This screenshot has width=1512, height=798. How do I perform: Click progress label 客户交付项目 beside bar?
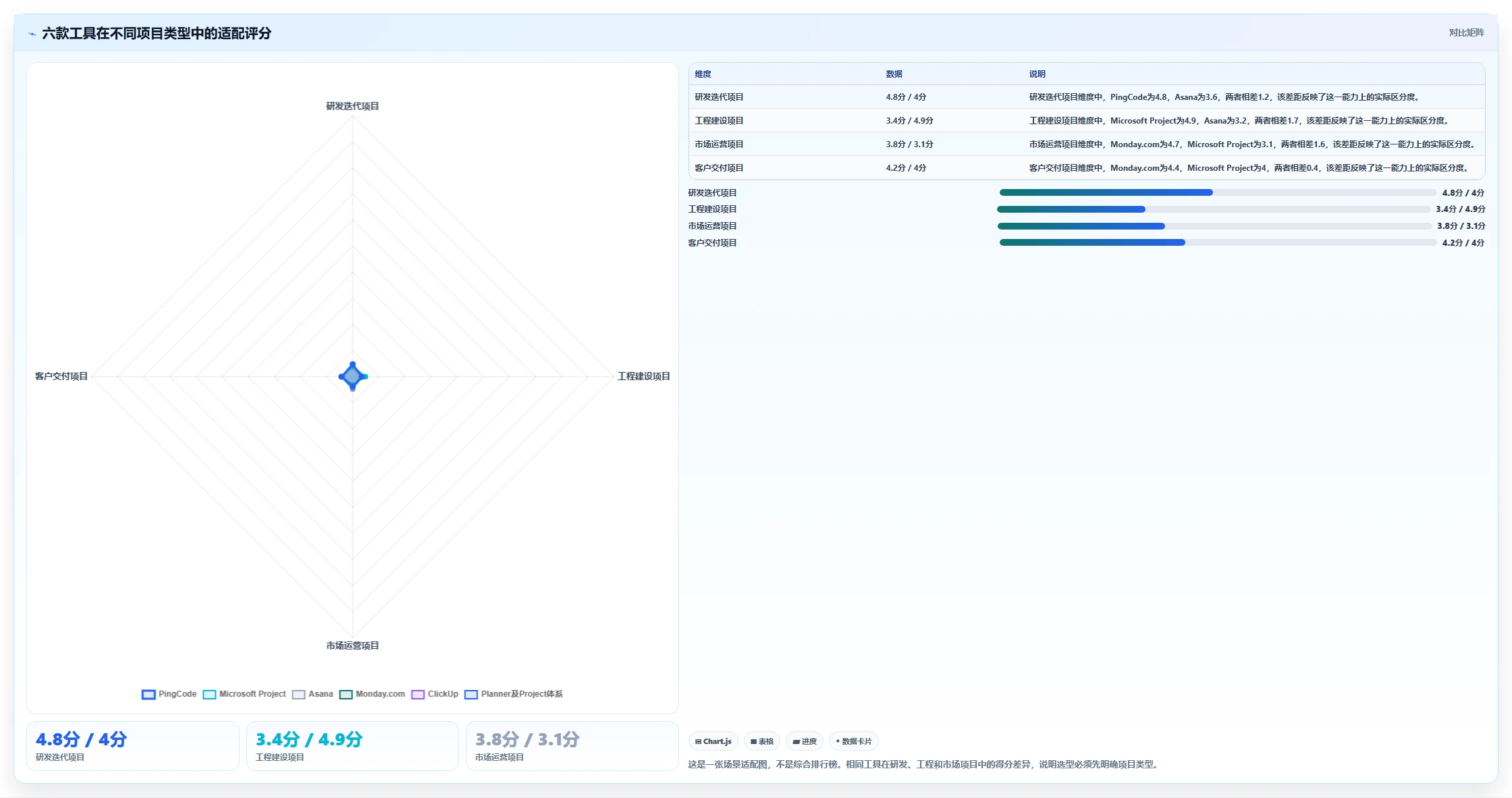point(712,243)
